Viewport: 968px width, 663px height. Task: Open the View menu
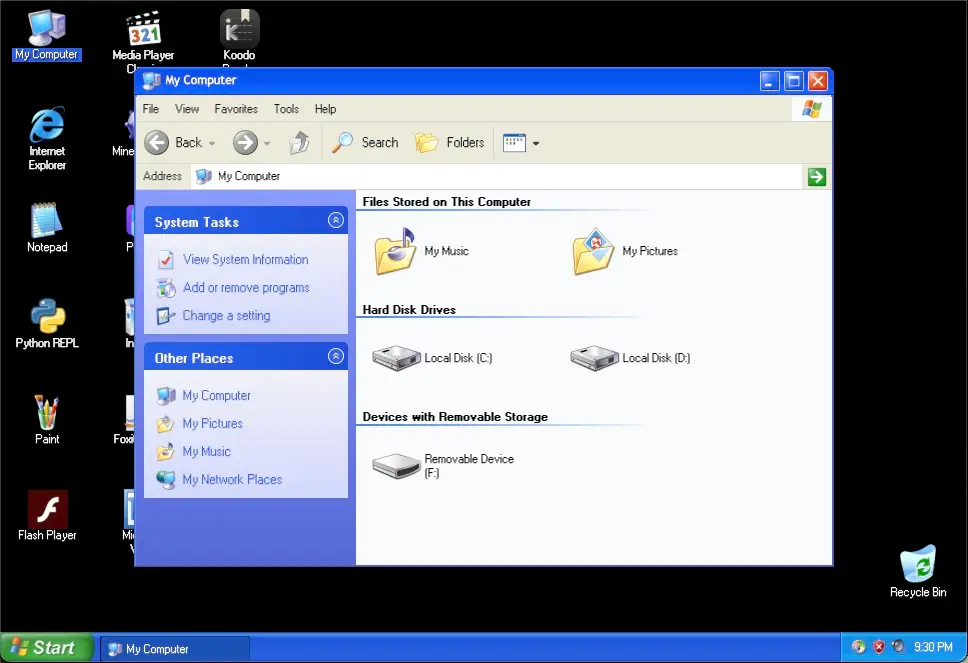[187, 109]
